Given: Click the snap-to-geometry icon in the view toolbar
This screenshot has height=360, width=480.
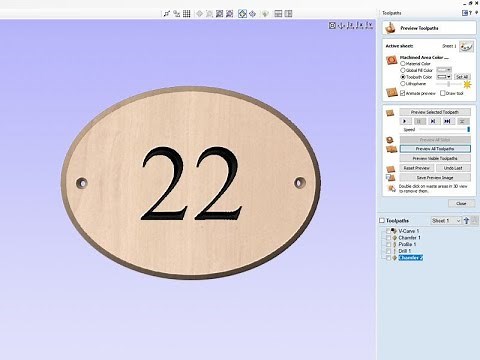Looking at the screenshot, I should 167,14.
